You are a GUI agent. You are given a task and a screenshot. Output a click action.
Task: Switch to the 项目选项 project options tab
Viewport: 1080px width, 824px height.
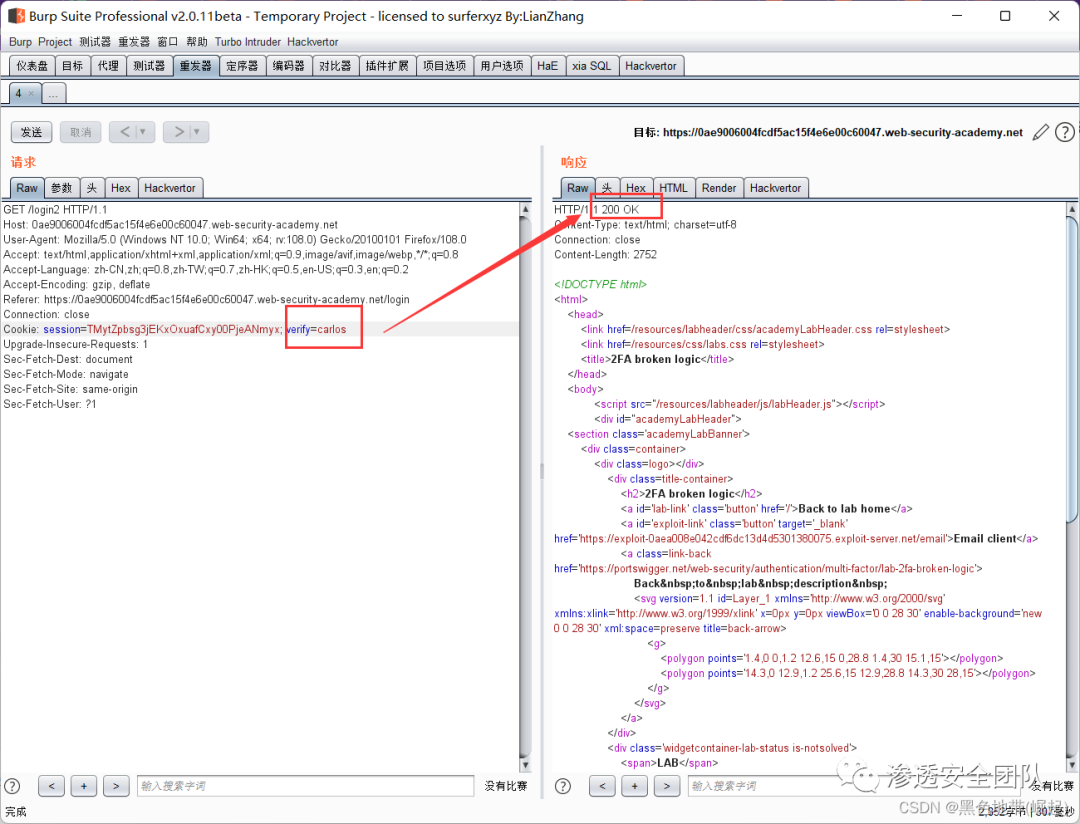pyautogui.click(x=445, y=66)
